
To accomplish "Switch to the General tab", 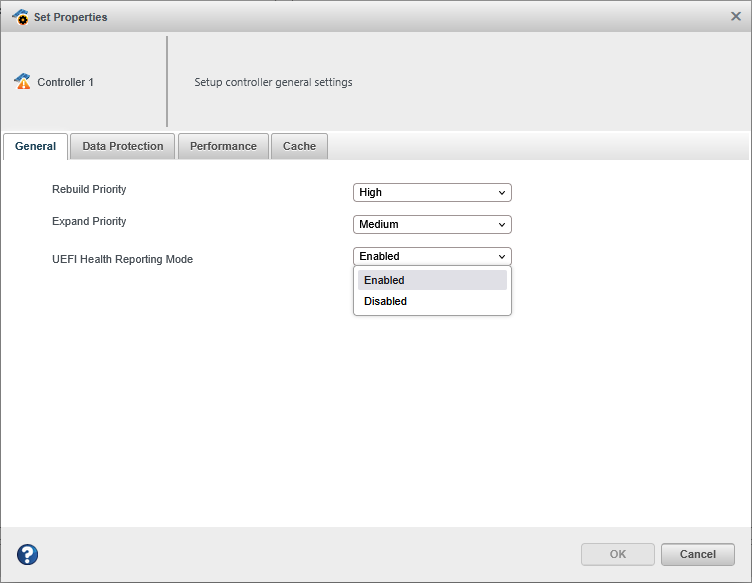I will click(x=36, y=146).
